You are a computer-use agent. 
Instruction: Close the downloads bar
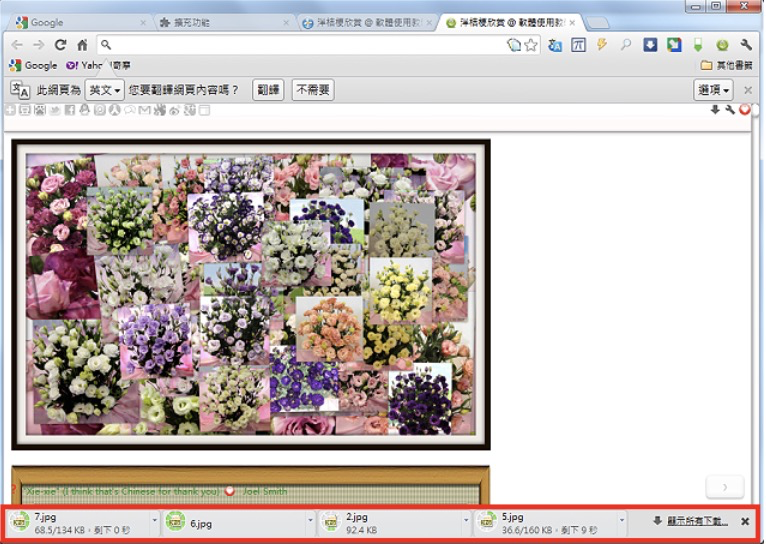click(745, 521)
